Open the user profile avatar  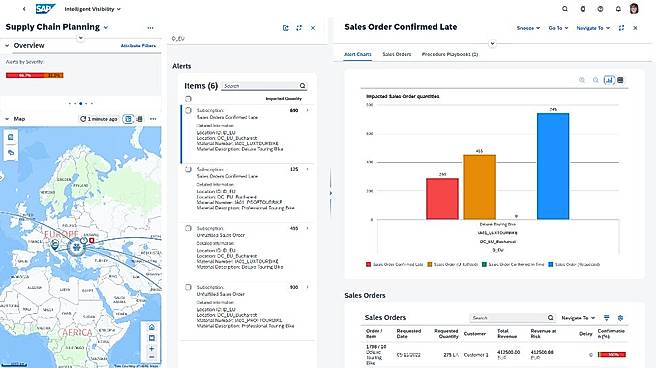coord(634,9)
